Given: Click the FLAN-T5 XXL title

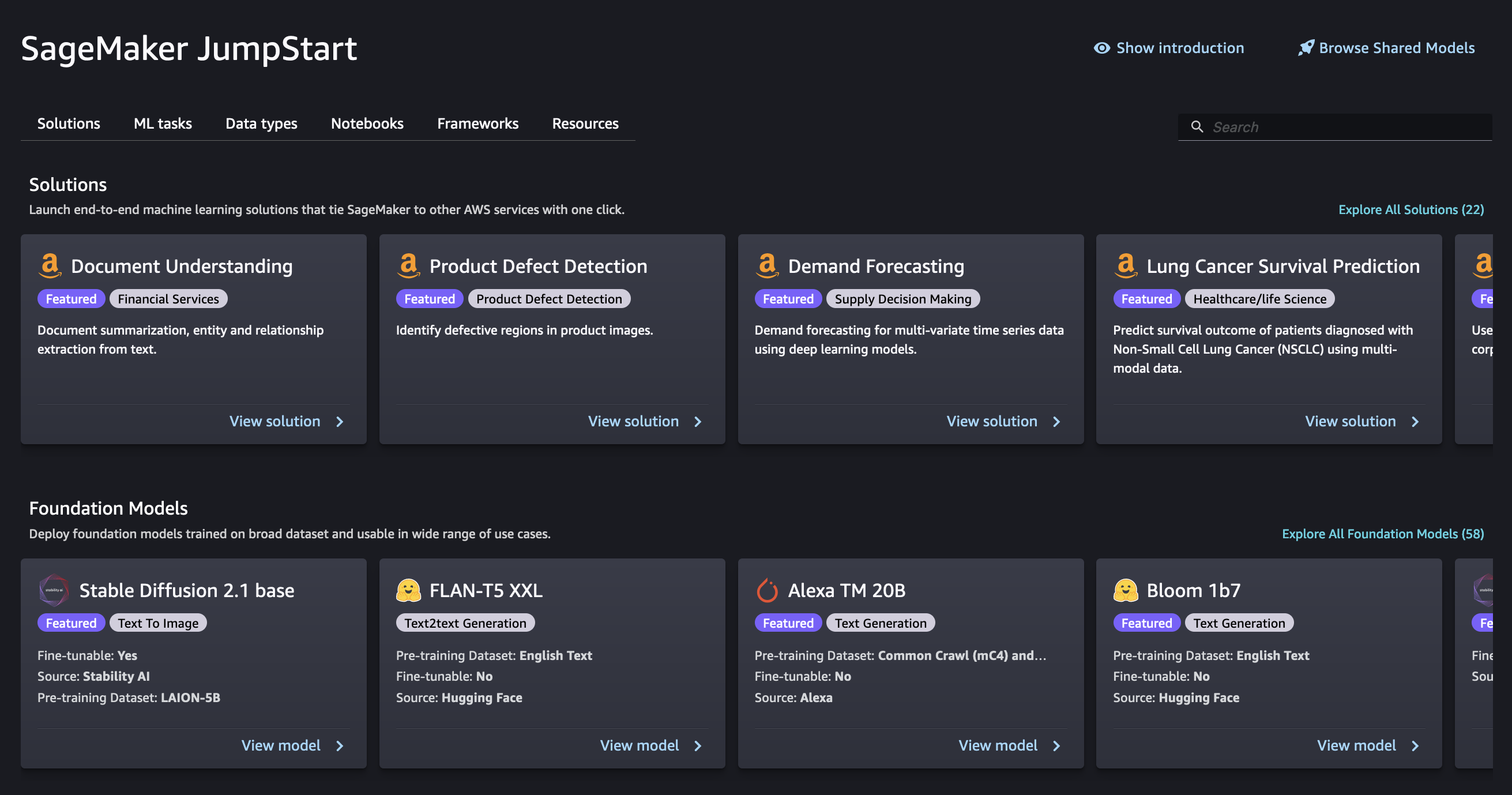Looking at the screenshot, I should point(486,590).
